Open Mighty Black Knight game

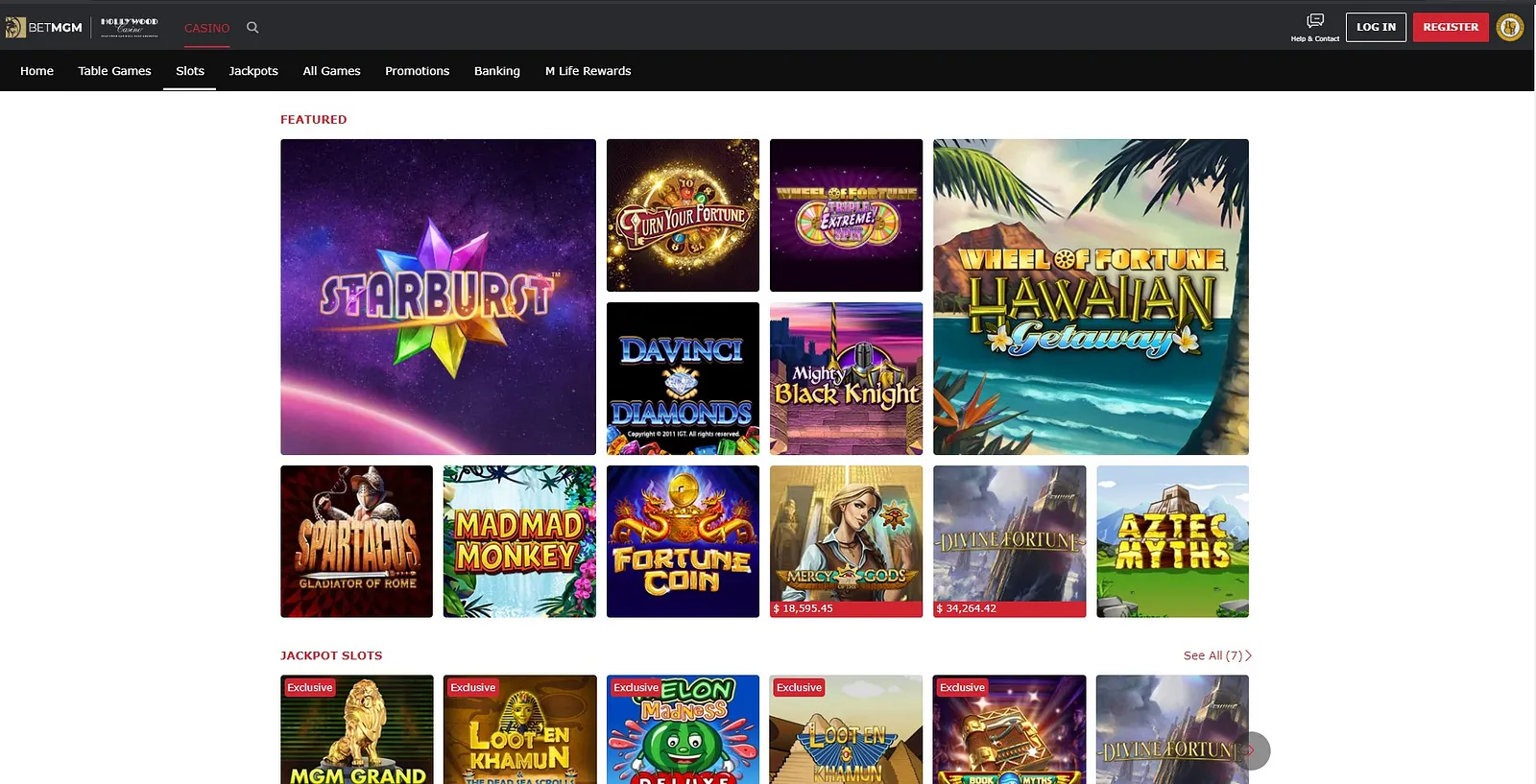846,378
